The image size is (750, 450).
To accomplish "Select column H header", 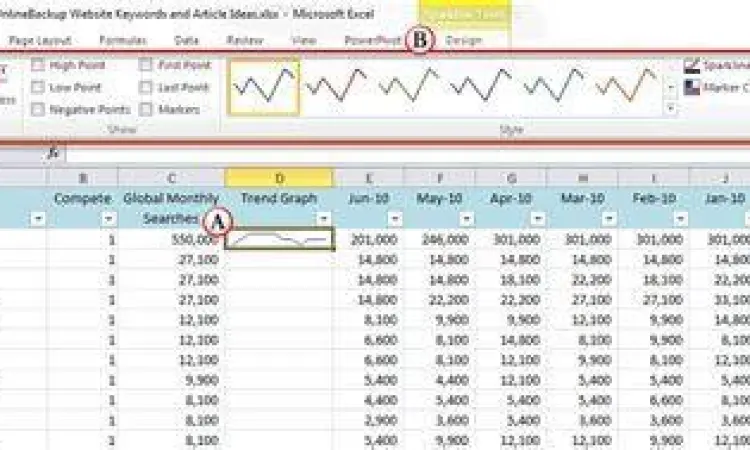I will click(x=582, y=178).
